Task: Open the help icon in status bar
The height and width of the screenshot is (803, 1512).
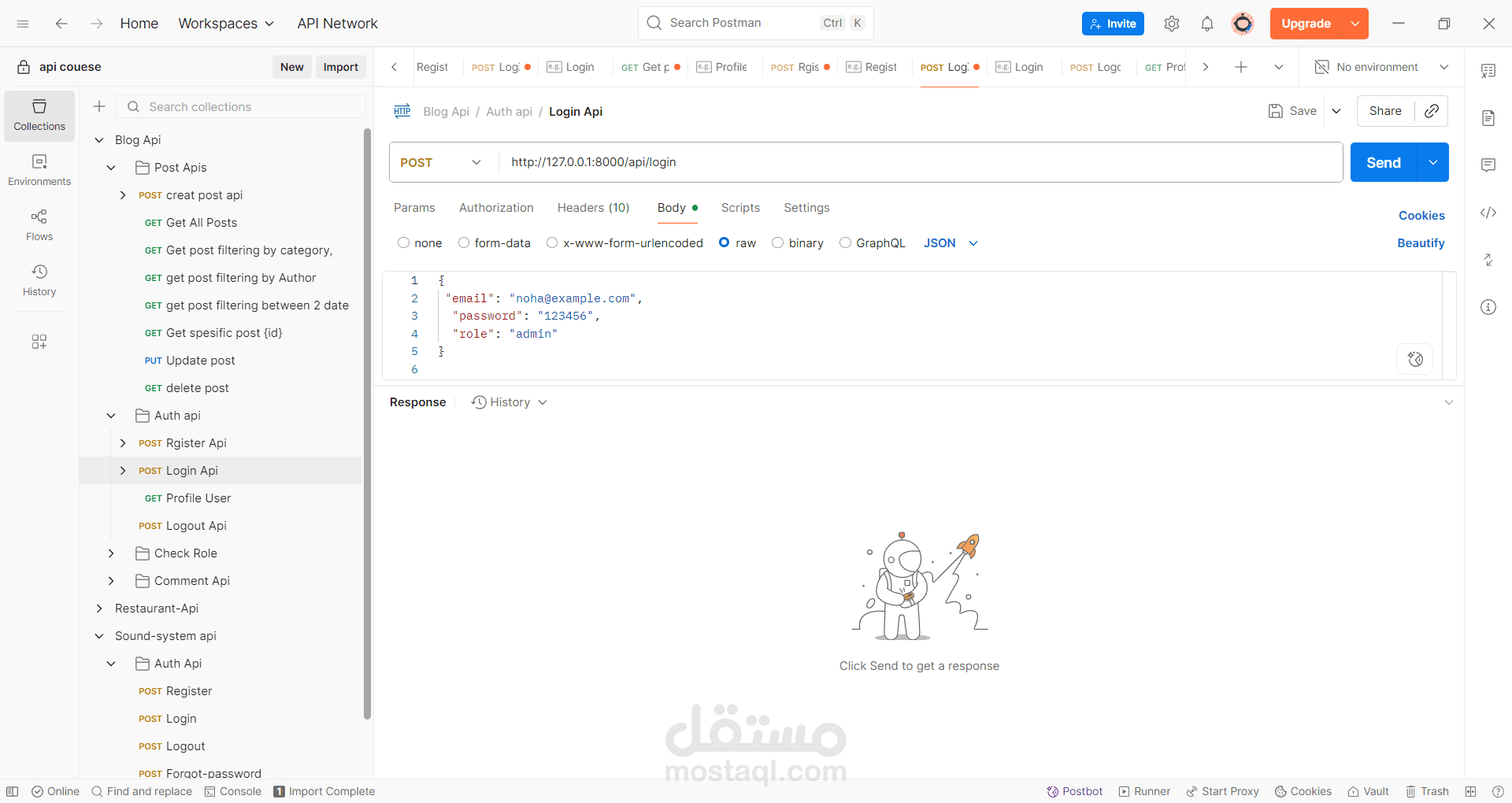Action: [x=1498, y=791]
